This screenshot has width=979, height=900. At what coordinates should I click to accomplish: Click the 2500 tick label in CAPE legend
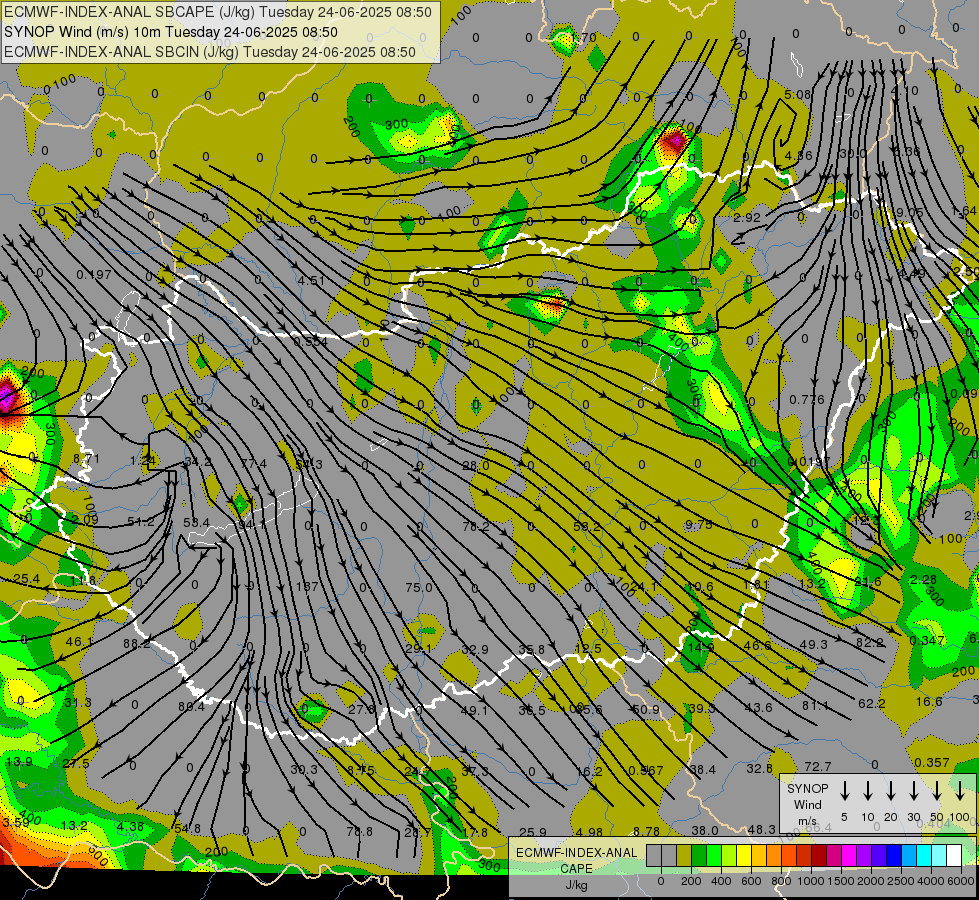[x=900, y=881]
